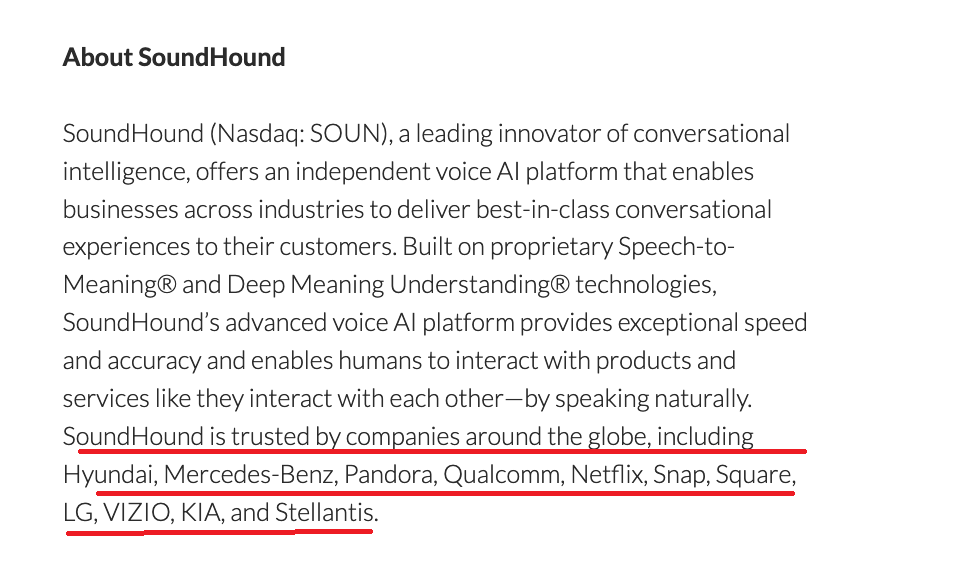
Task: Click the Deep Meaning Understanding® phrase
Action: [398, 285]
